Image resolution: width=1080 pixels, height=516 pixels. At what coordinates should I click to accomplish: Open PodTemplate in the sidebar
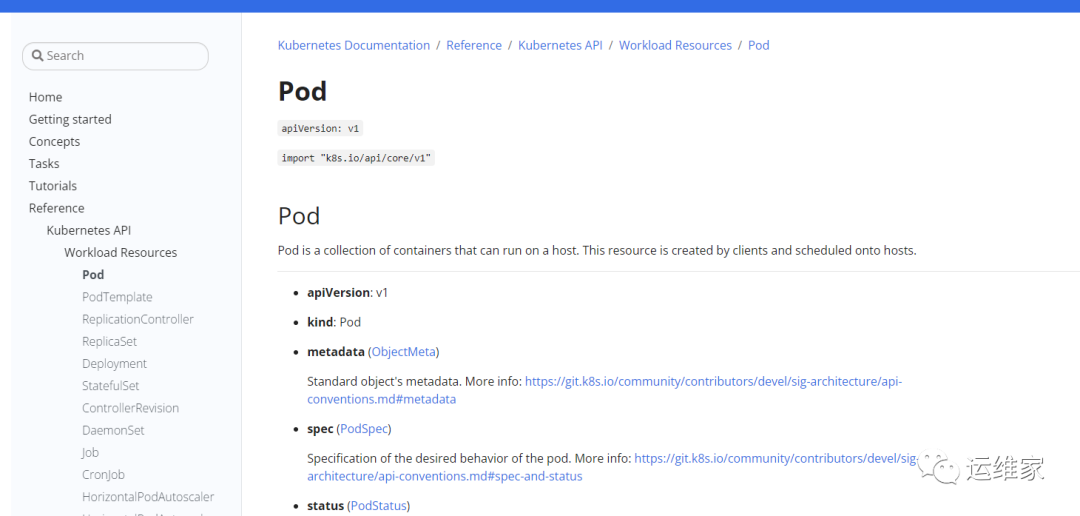coord(117,297)
